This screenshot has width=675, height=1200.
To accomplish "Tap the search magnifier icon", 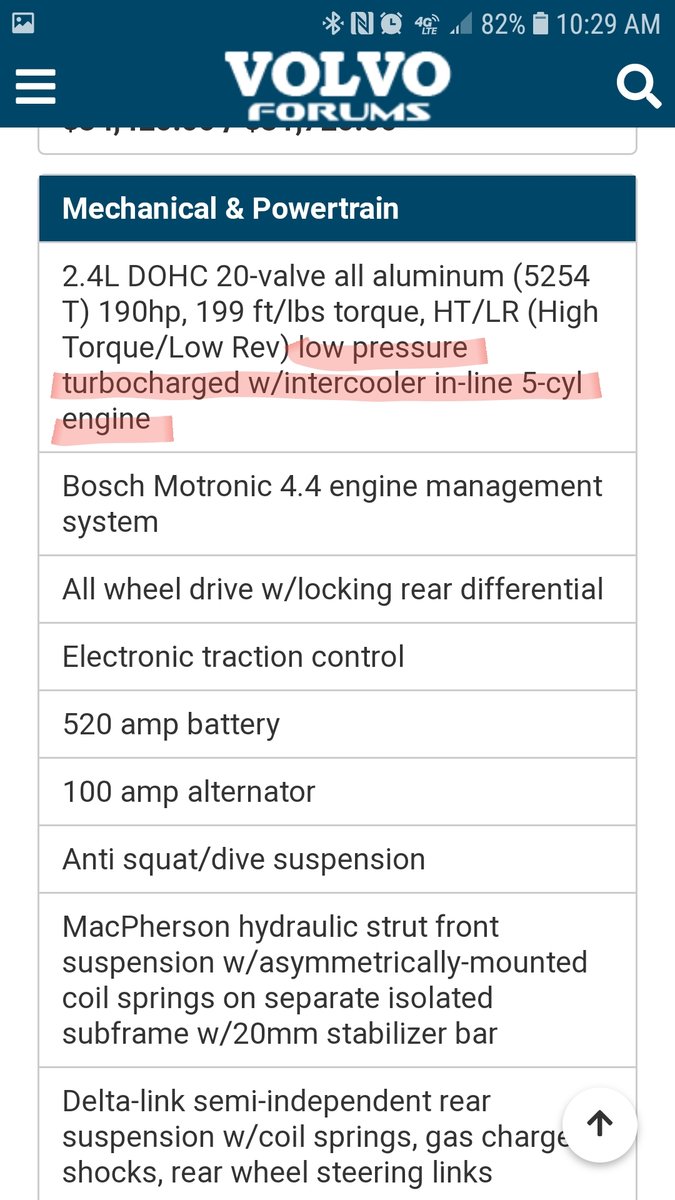I will point(639,86).
